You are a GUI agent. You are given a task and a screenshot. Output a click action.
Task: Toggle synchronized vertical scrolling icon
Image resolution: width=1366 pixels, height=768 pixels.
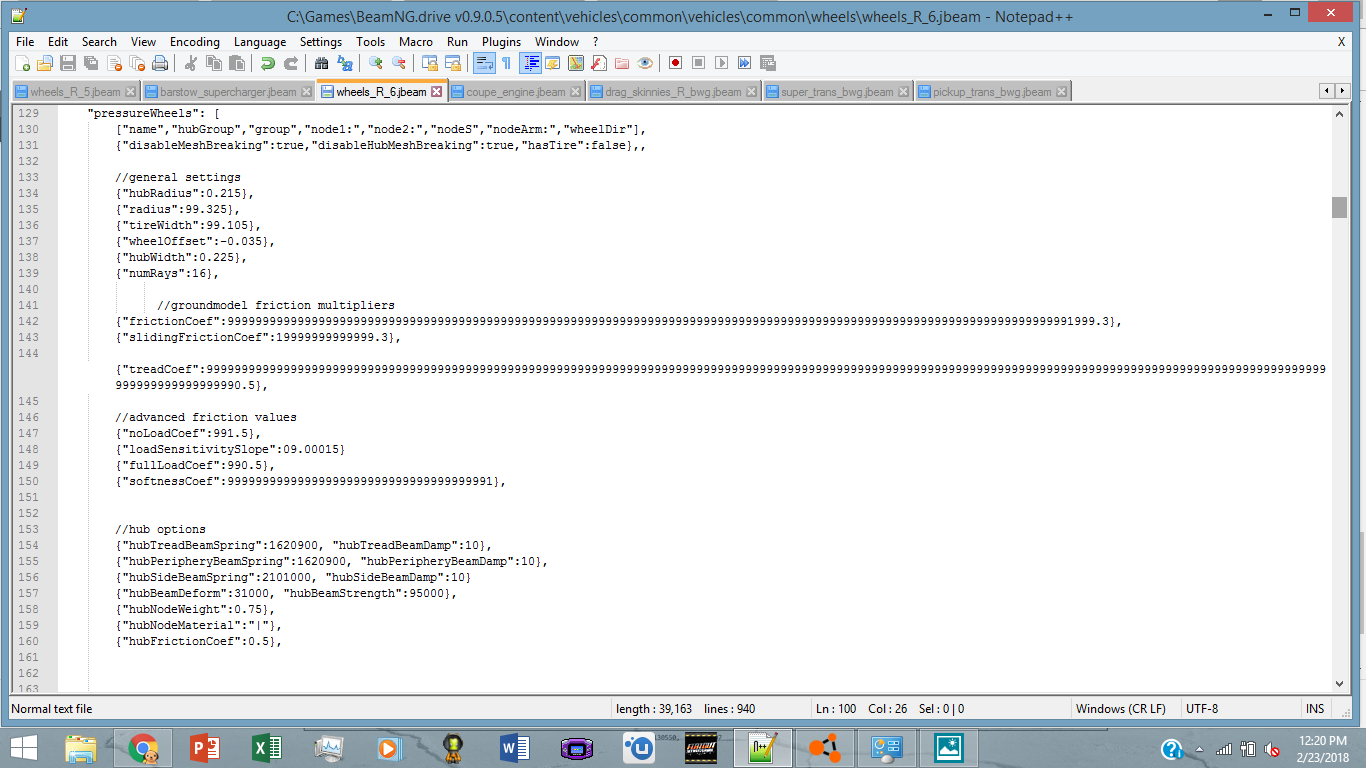point(430,63)
